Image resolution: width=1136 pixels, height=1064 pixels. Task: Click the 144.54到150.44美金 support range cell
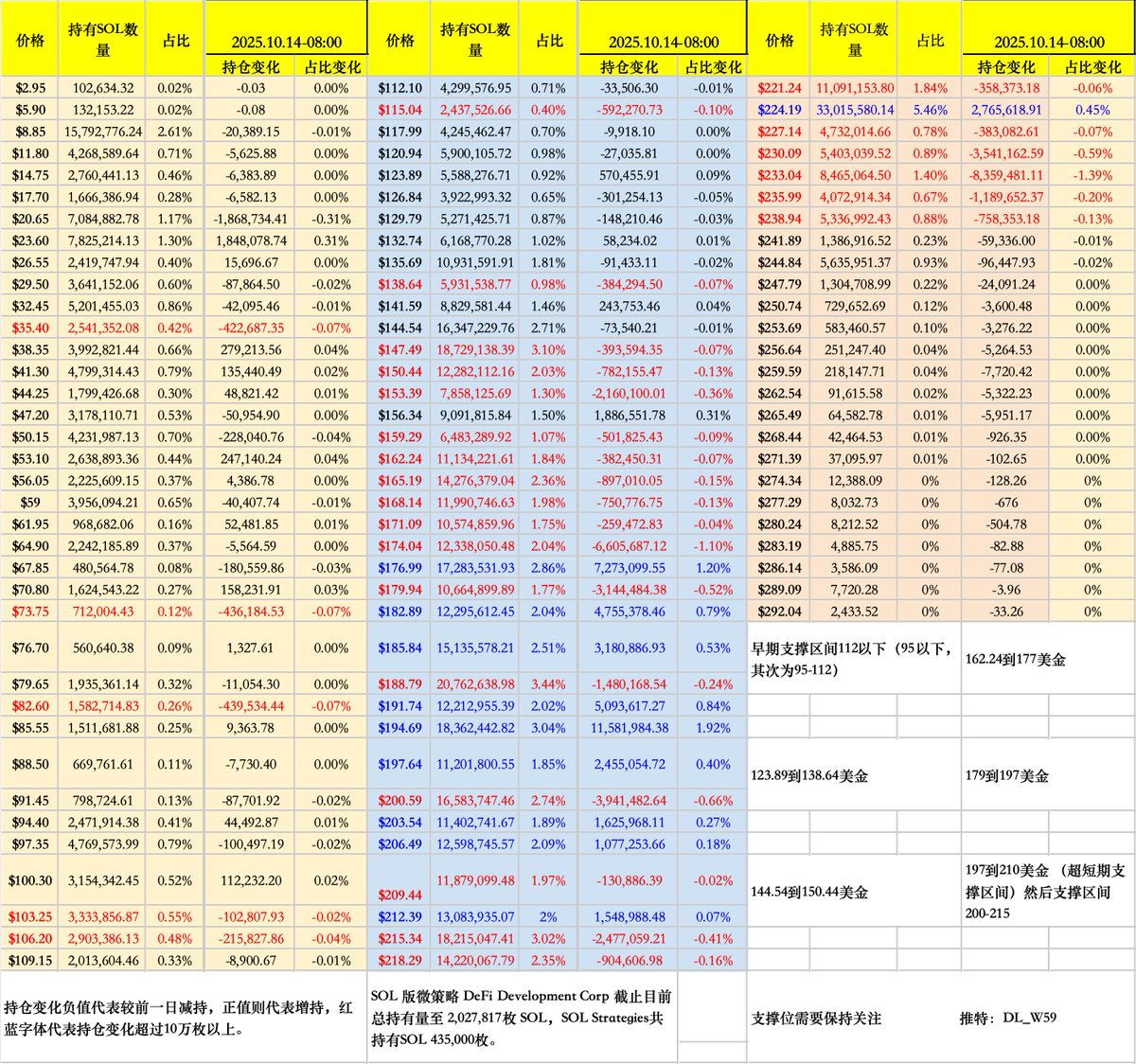pyautogui.click(x=854, y=891)
